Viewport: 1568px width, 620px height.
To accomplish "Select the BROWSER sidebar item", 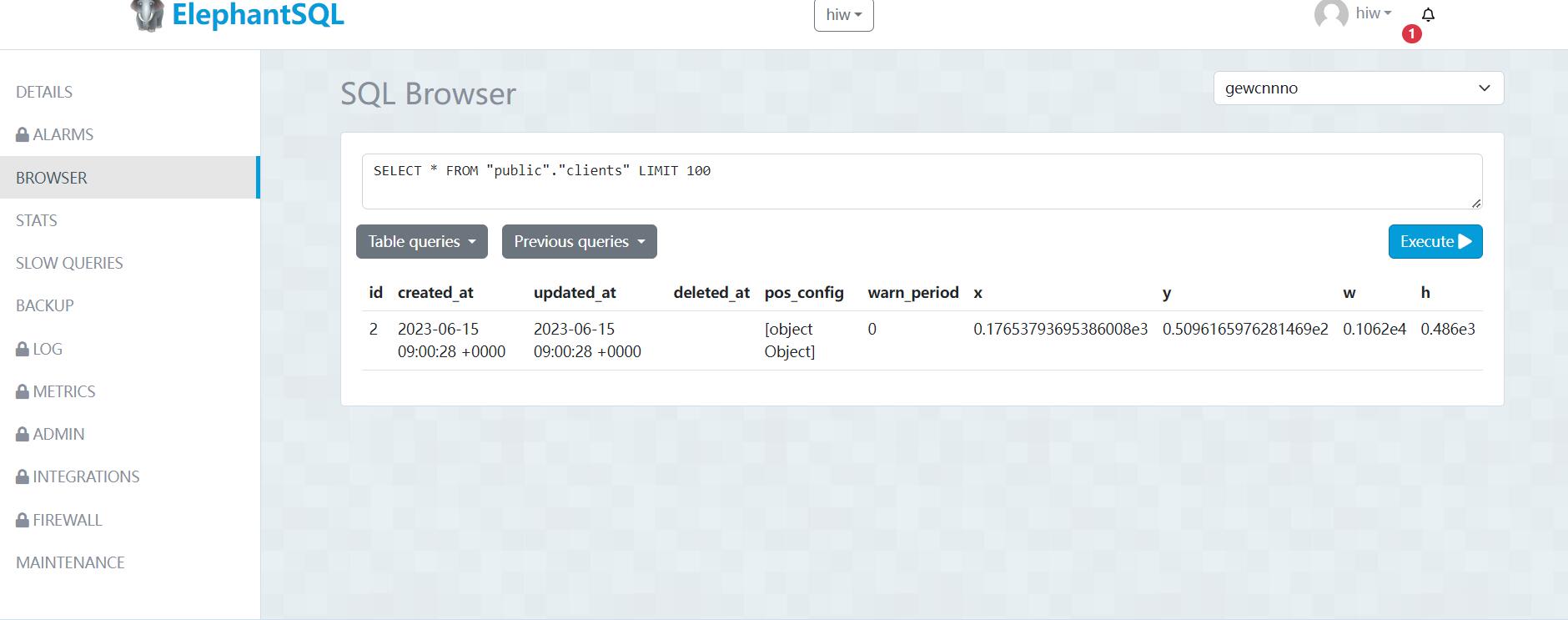I will [x=129, y=178].
